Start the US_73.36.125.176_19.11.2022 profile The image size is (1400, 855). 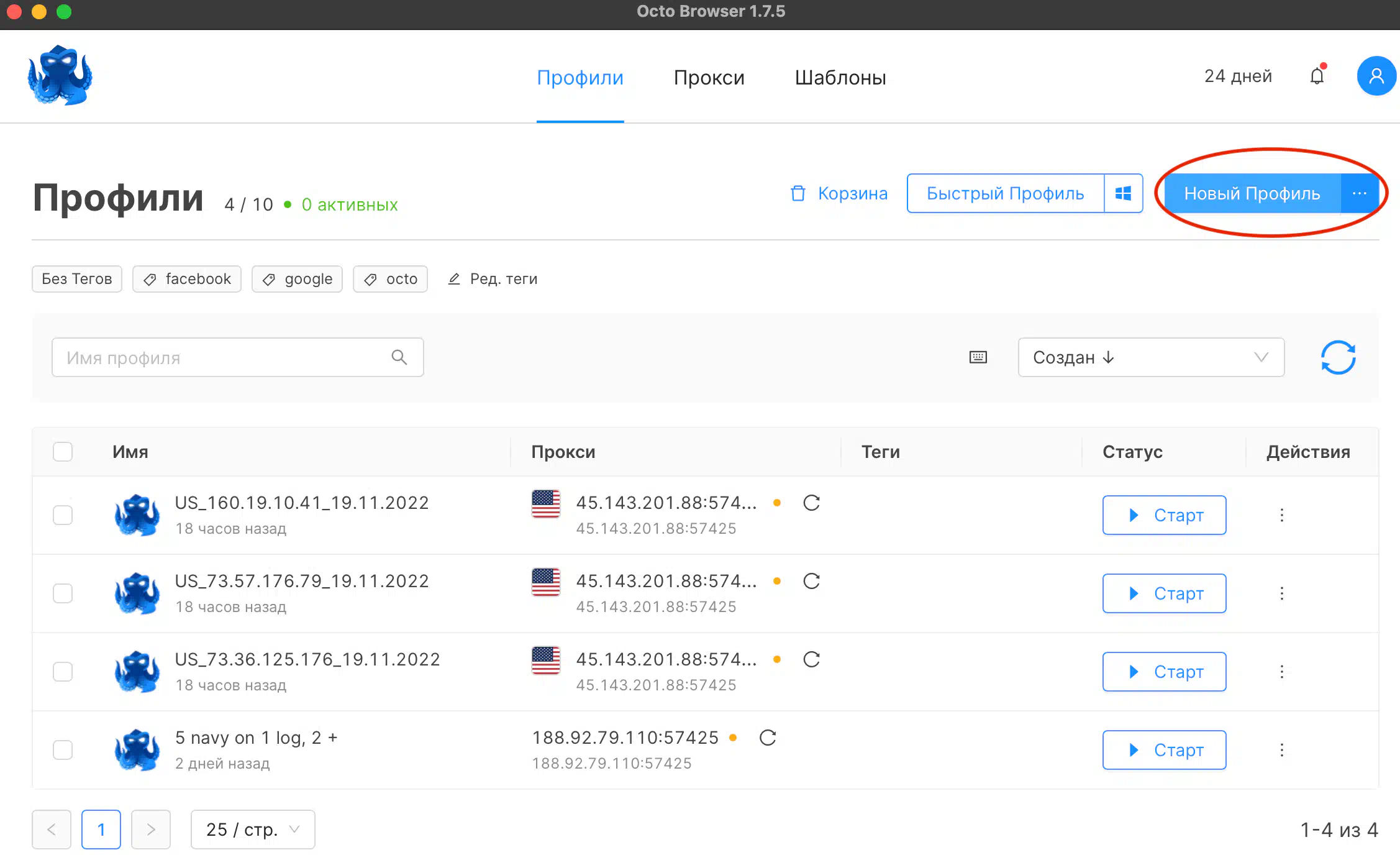pos(1165,672)
